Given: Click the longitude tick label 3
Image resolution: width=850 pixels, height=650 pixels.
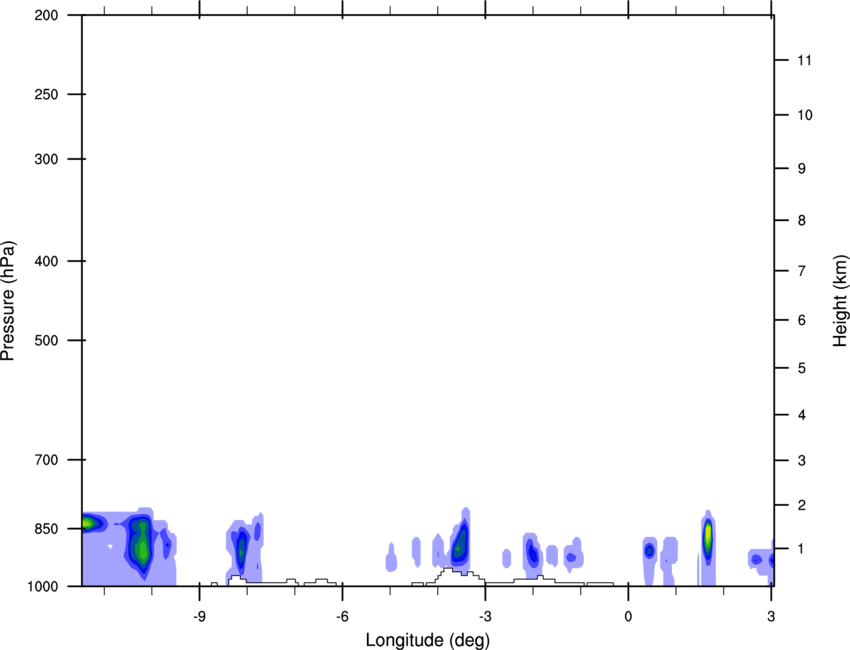Looking at the screenshot, I should click(771, 616).
